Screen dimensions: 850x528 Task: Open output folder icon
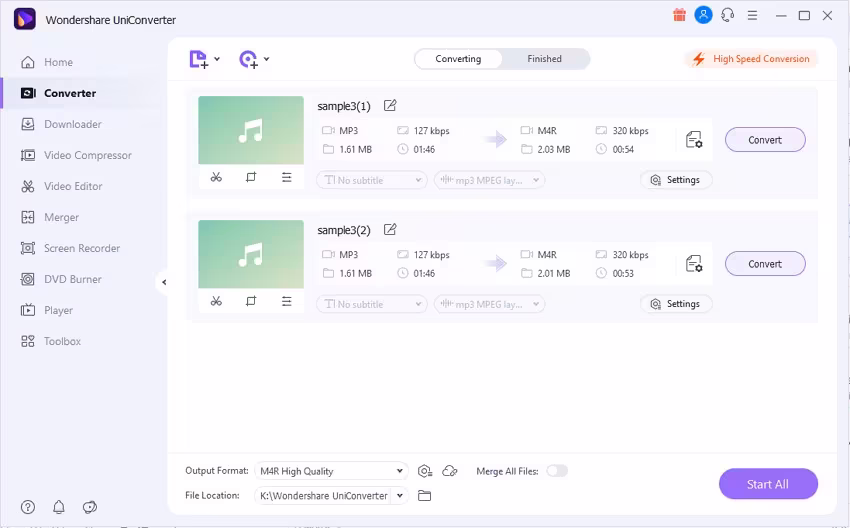tap(424, 495)
